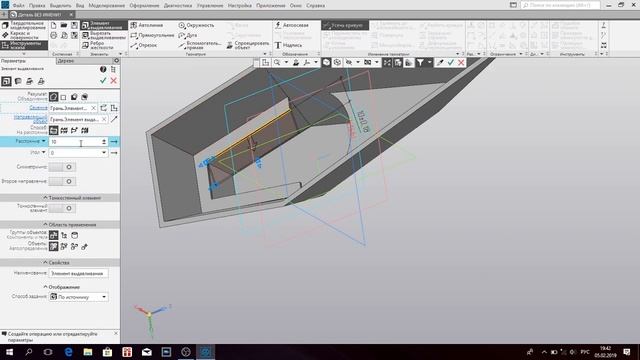Screen dimensions: 640x360
Task: Select the Автолиния tool
Action: (x=146, y=25)
